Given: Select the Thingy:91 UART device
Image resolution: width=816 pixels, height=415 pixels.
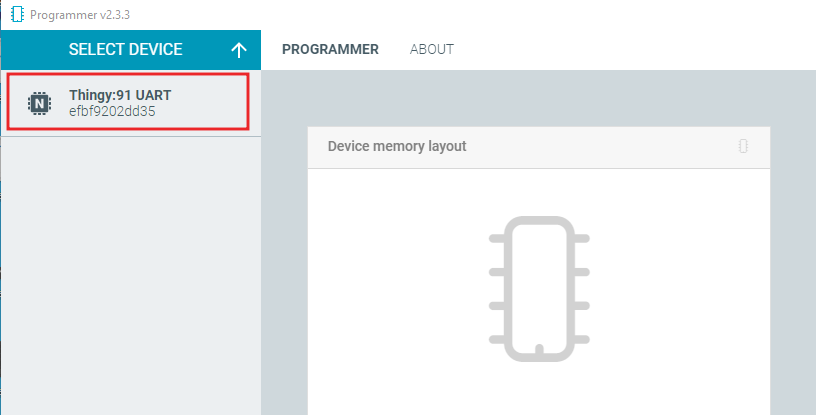Looking at the screenshot, I should point(128,102).
